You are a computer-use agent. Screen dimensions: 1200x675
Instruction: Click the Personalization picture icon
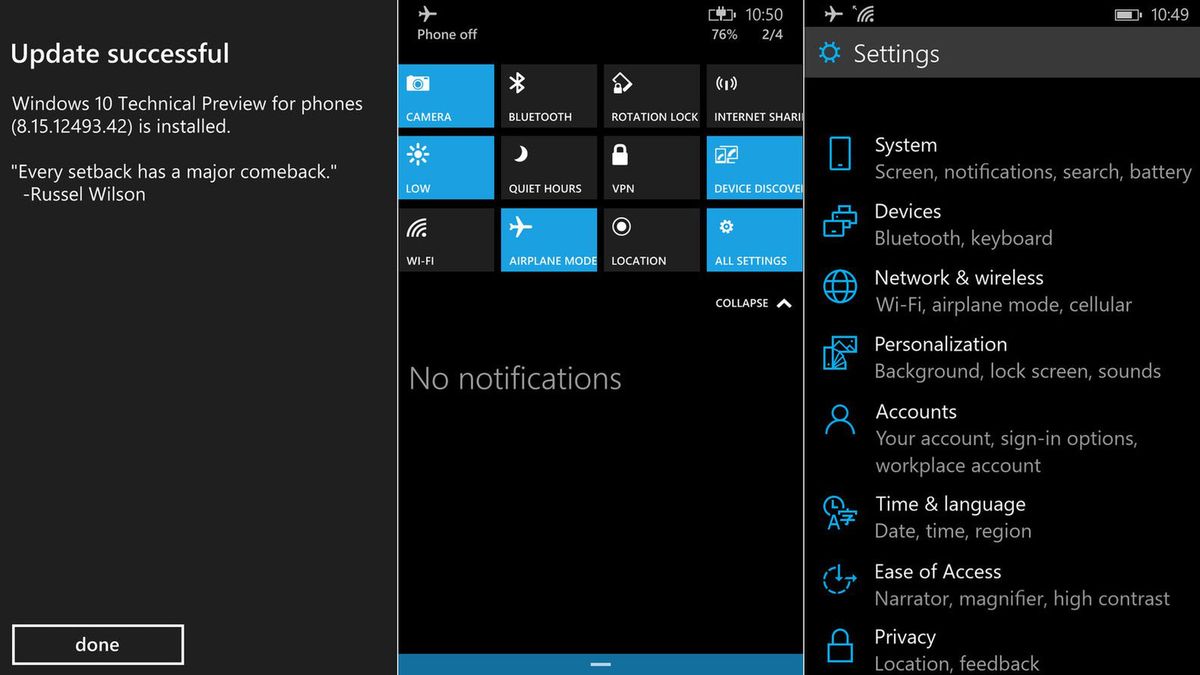[840, 353]
